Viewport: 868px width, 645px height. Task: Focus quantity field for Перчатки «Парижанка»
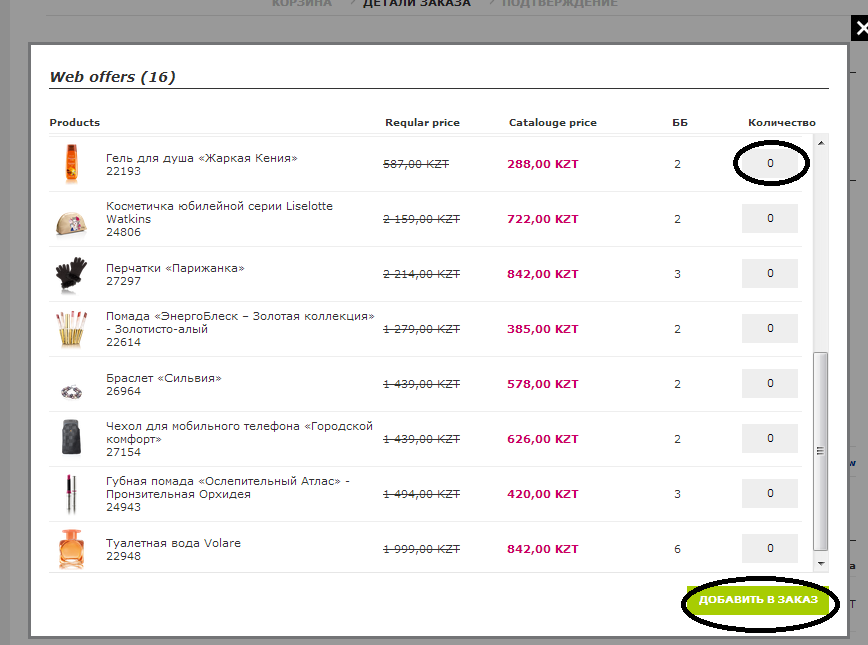tap(770, 274)
